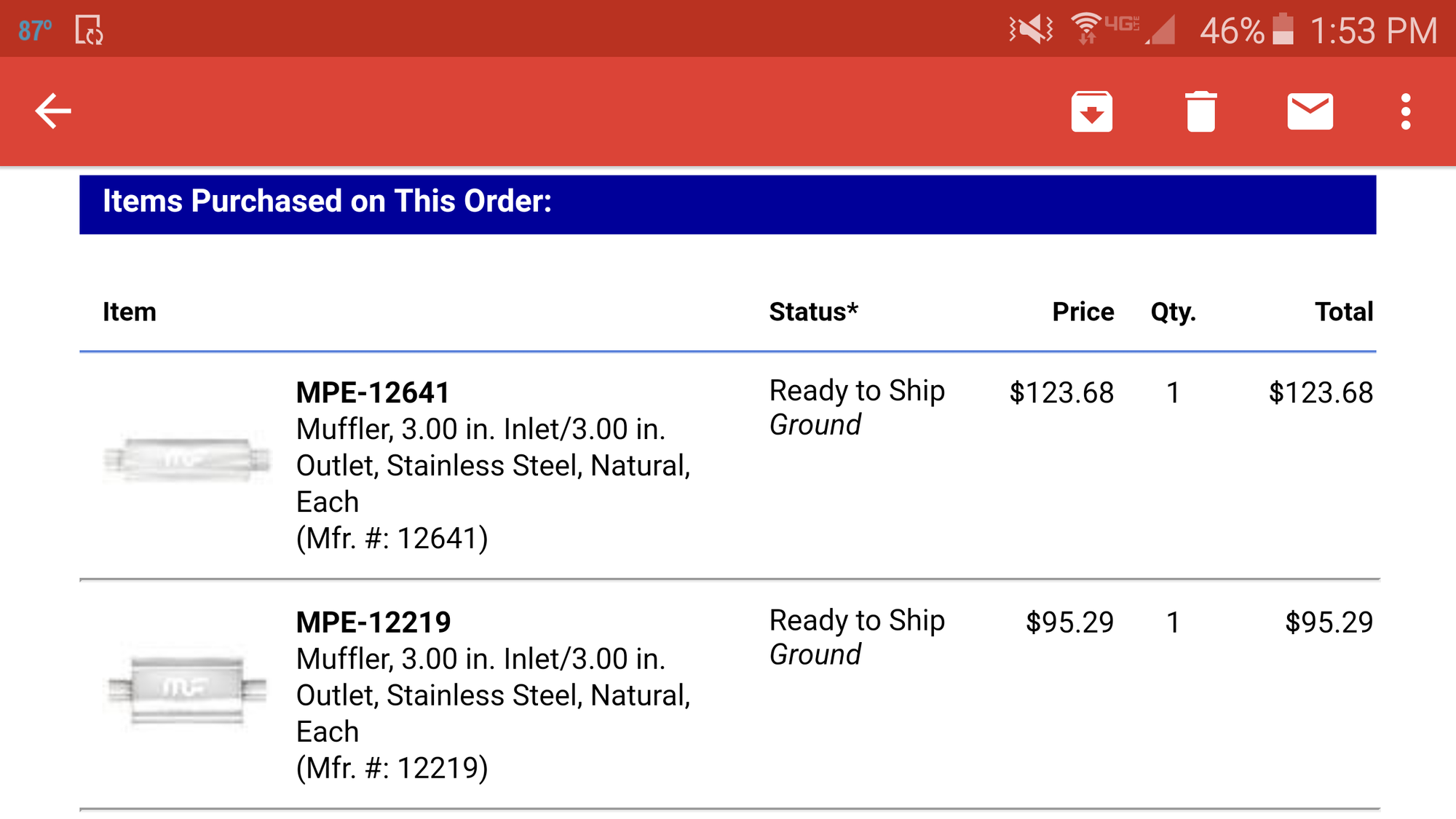Tap the MPE-12219 oval muffler thumbnail
The image size is (1456, 819).
point(186,689)
